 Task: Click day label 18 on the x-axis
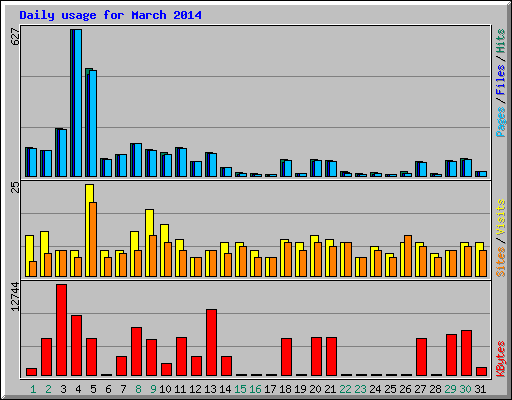[285, 389]
